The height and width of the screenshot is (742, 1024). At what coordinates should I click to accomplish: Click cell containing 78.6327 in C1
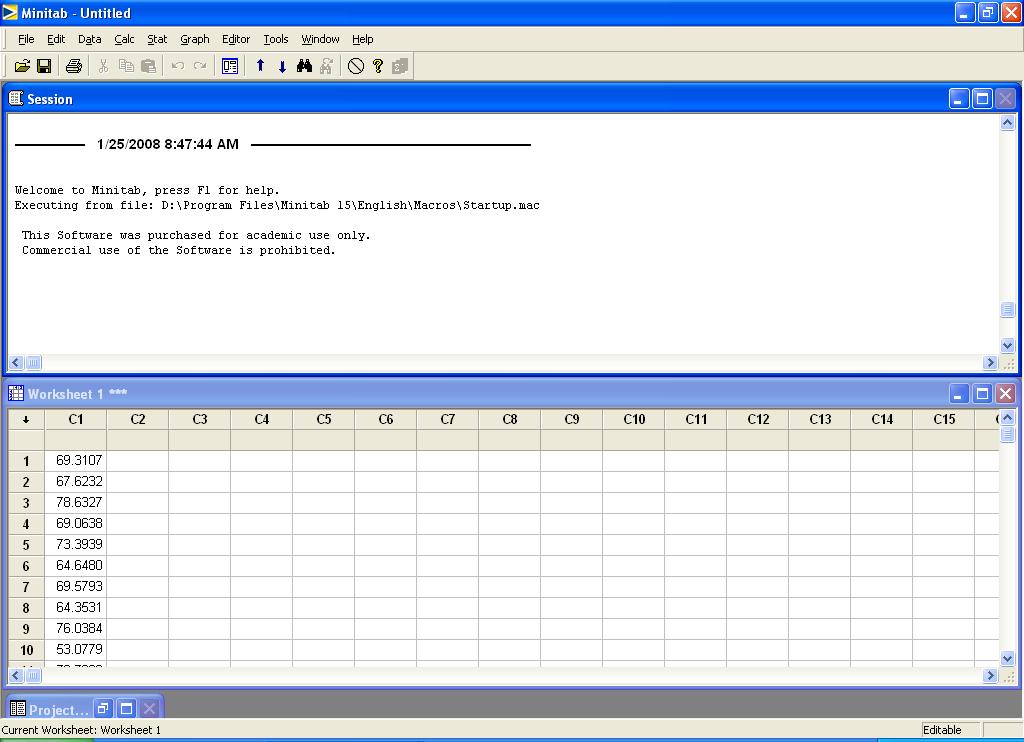pos(76,503)
